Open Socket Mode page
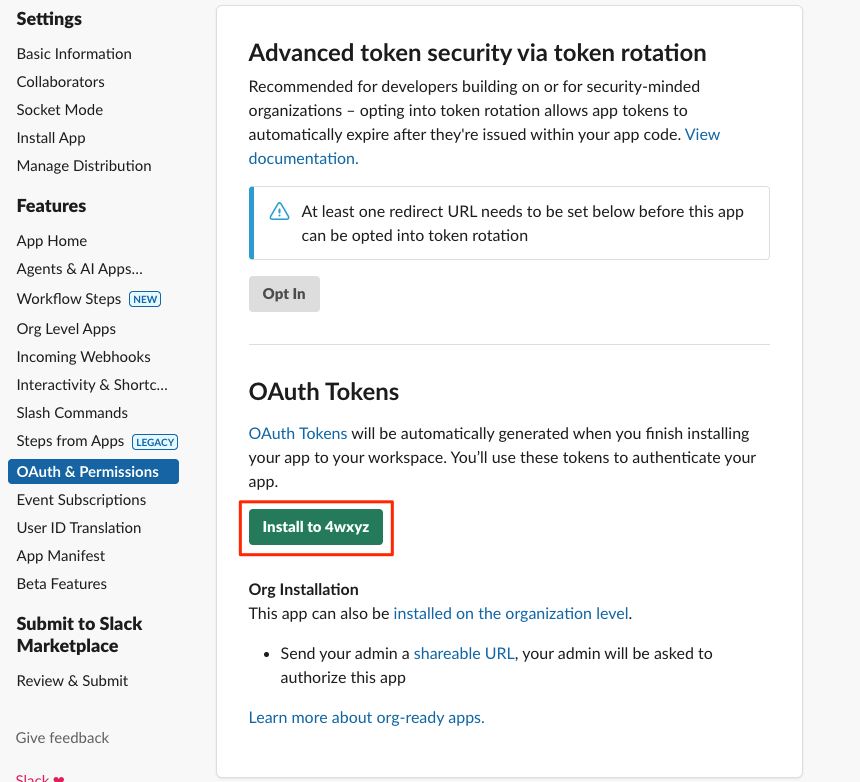Screen dimensions: 860x782 pyautogui.click(x=60, y=110)
